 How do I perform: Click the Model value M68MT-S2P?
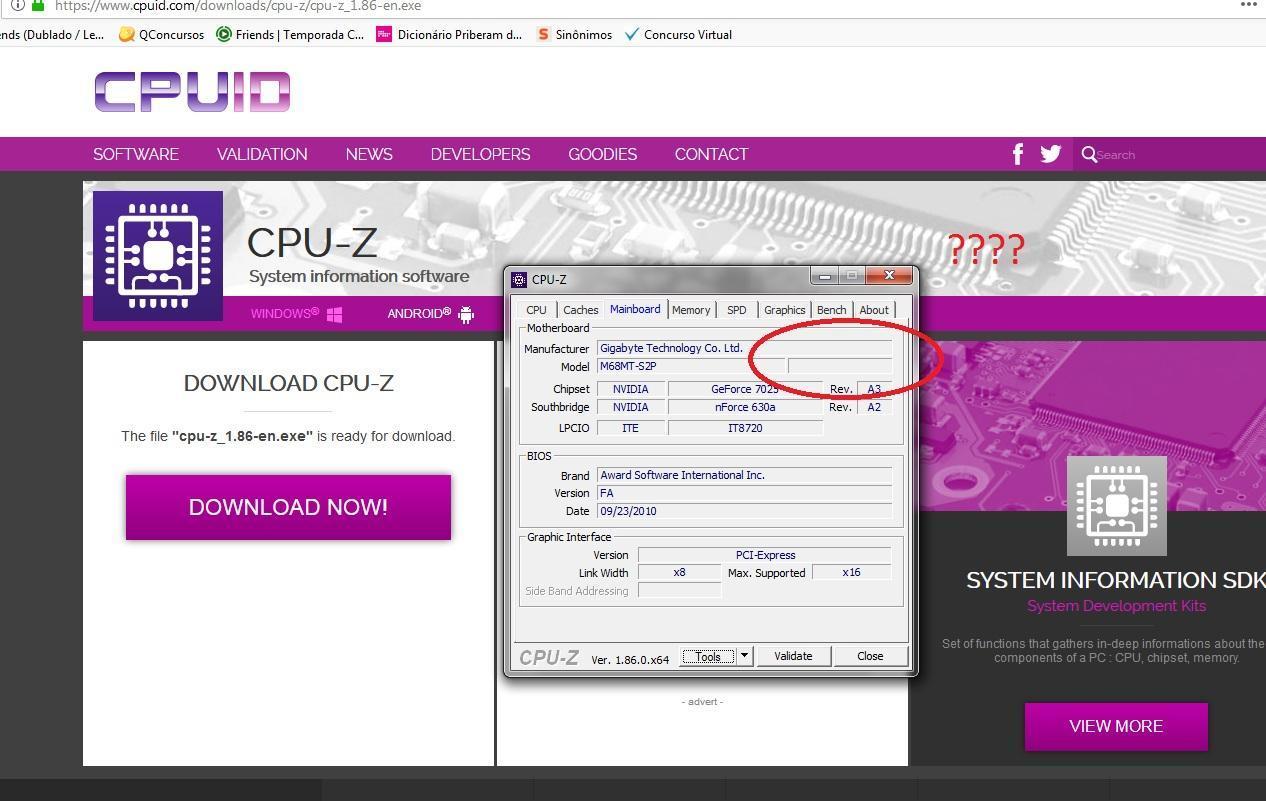pos(690,366)
